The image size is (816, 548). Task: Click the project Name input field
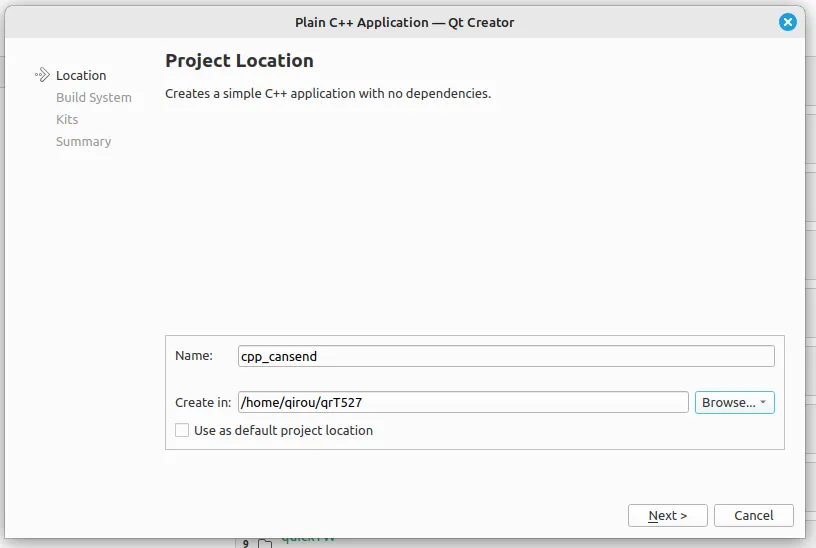[506, 356]
